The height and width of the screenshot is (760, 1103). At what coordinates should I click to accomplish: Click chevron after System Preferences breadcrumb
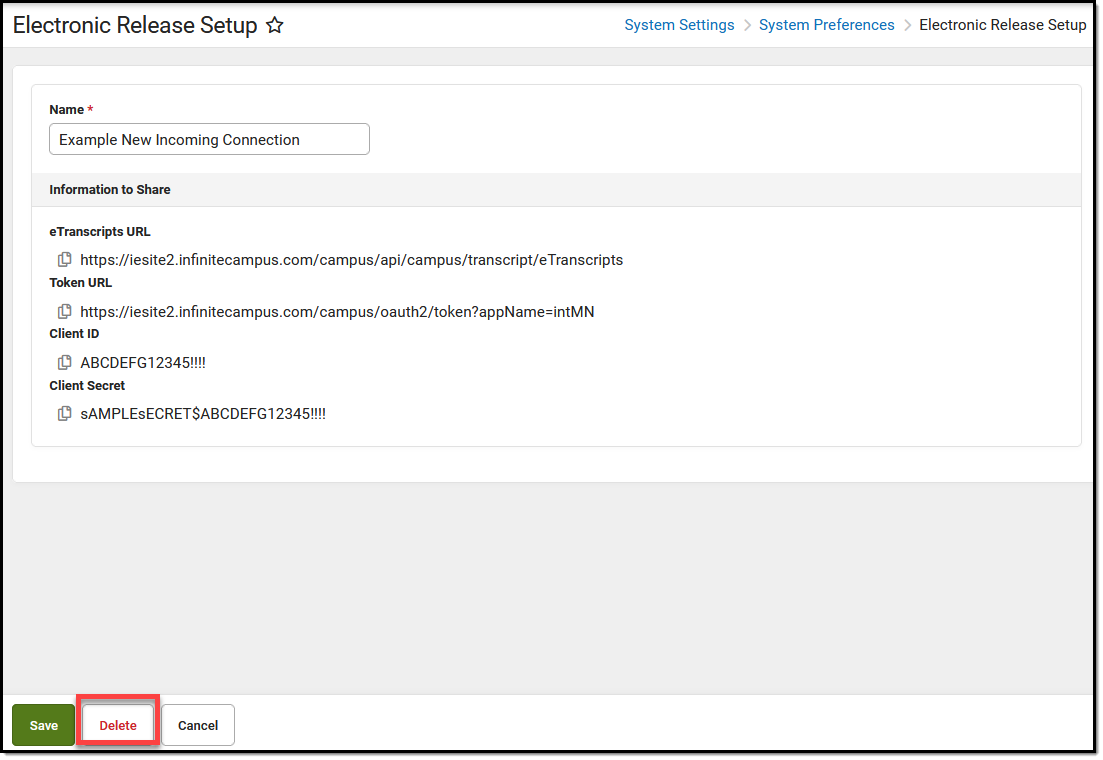tap(907, 25)
